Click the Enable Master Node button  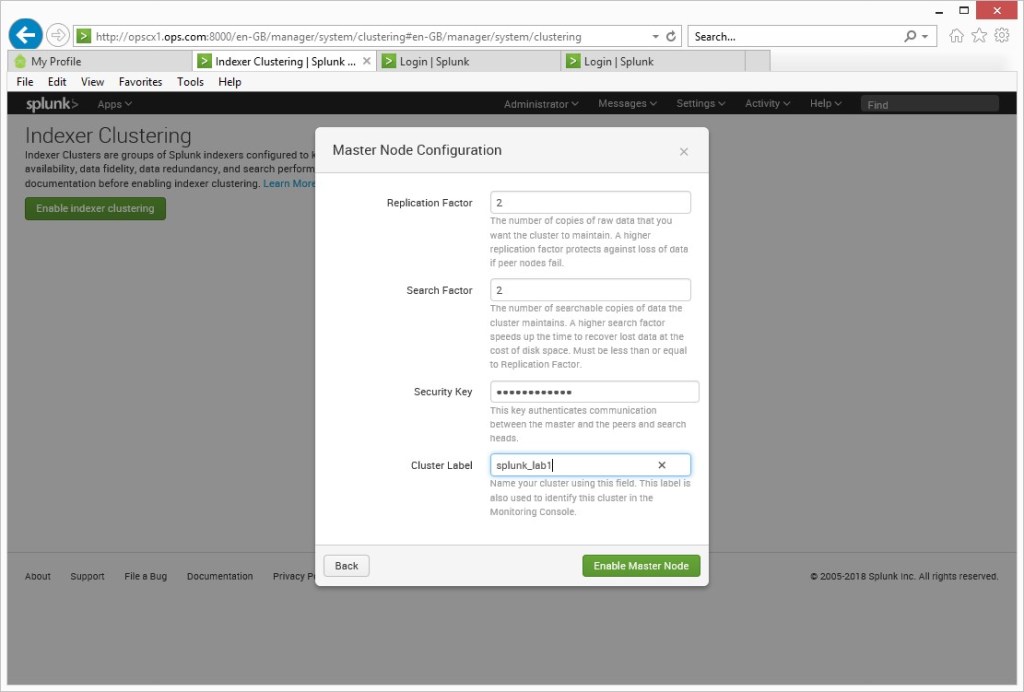tap(640, 565)
